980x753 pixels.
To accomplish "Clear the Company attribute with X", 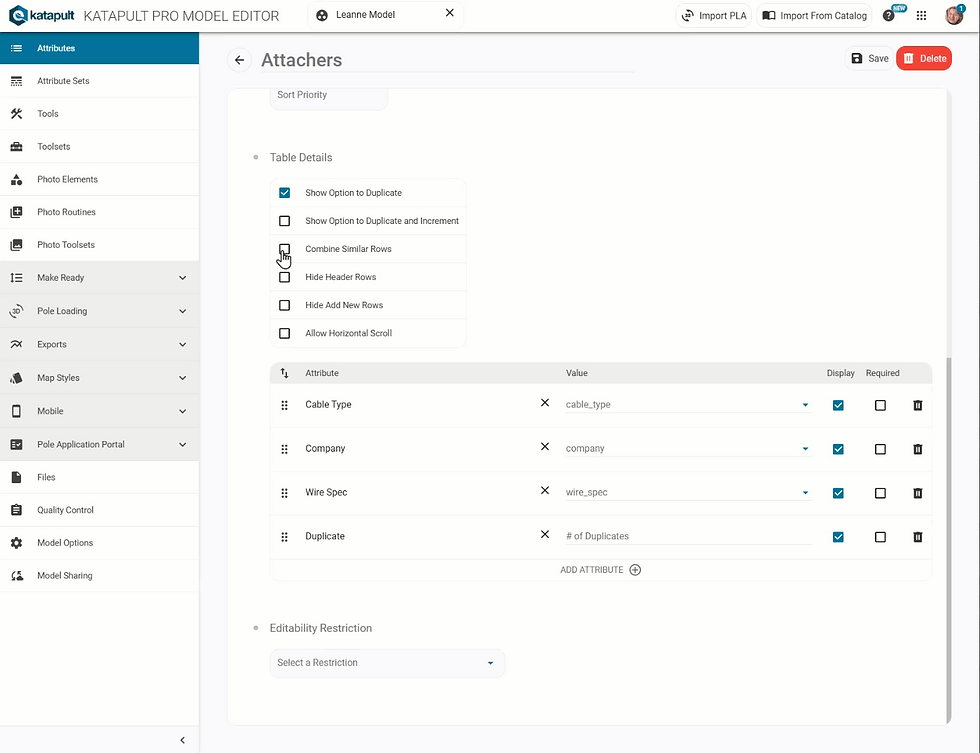I will 545,447.
